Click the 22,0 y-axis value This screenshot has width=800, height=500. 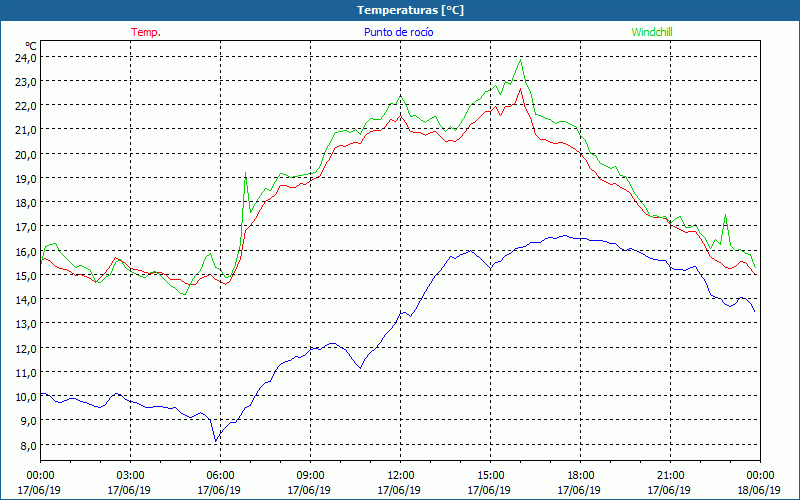27,106
